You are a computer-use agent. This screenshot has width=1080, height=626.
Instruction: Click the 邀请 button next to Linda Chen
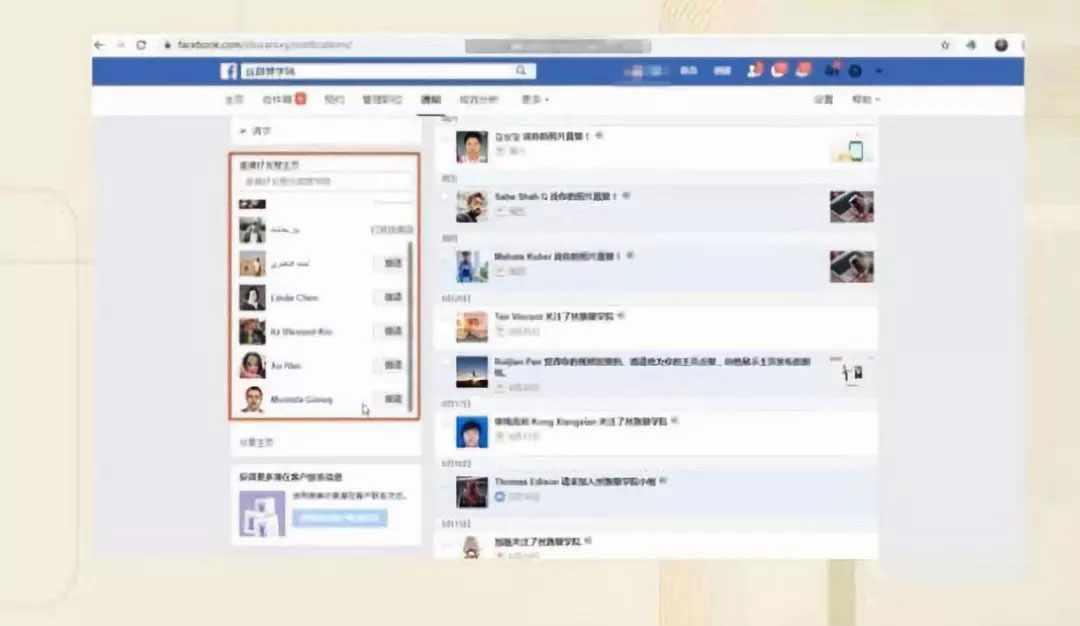point(390,297)
